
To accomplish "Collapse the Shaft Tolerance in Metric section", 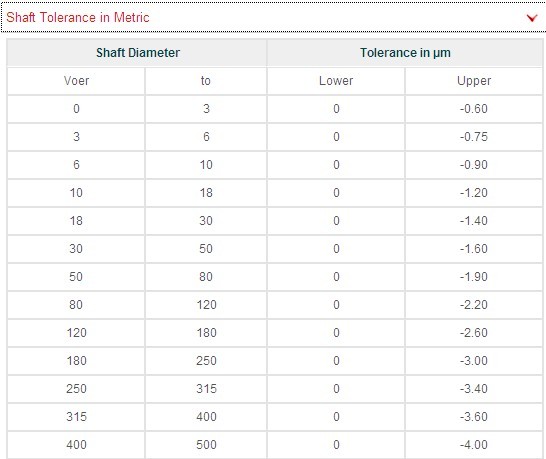I will click(x=273, y=17).
